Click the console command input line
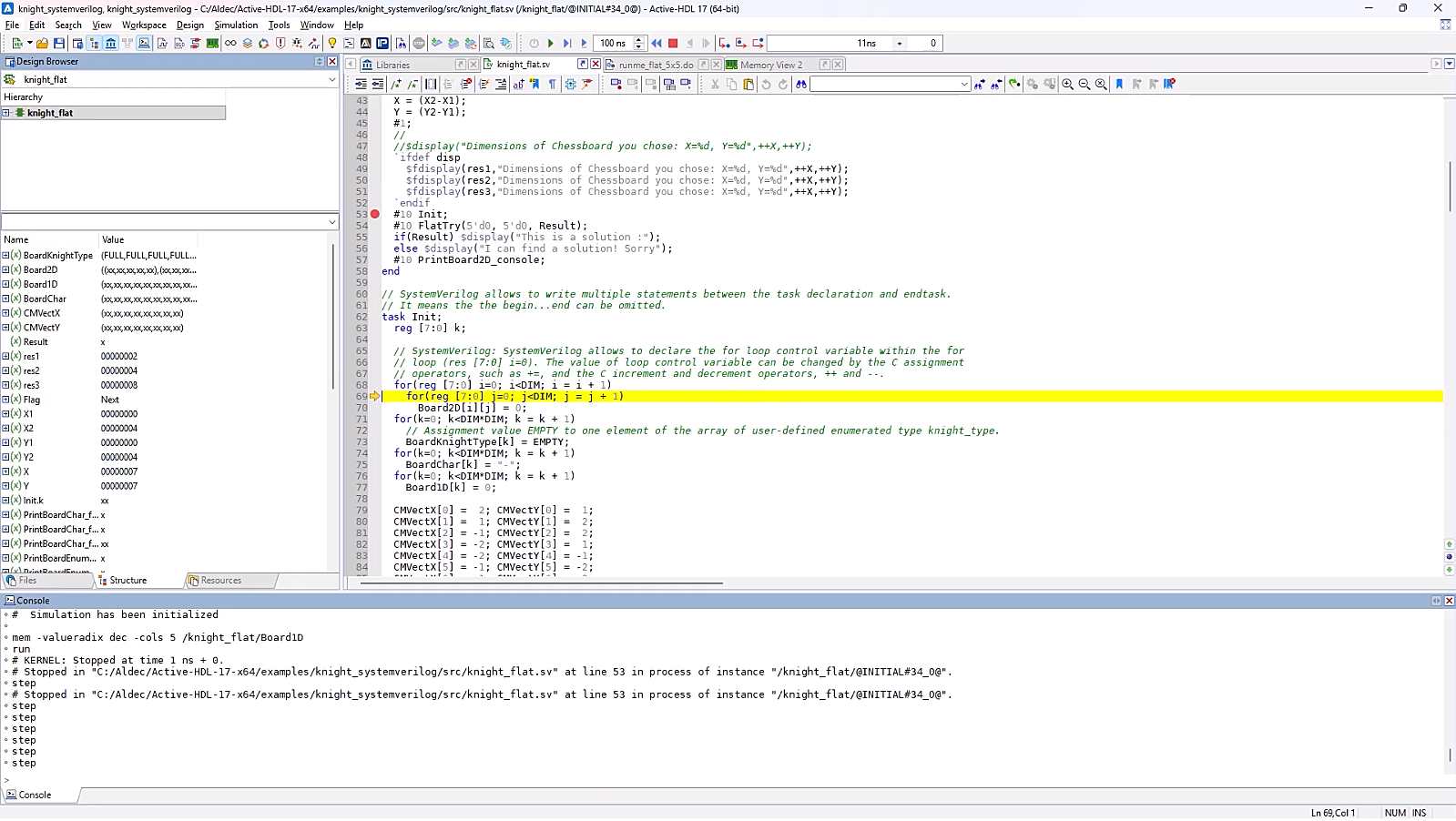This screenshot has height=821, width=1456. pos(728,780)
